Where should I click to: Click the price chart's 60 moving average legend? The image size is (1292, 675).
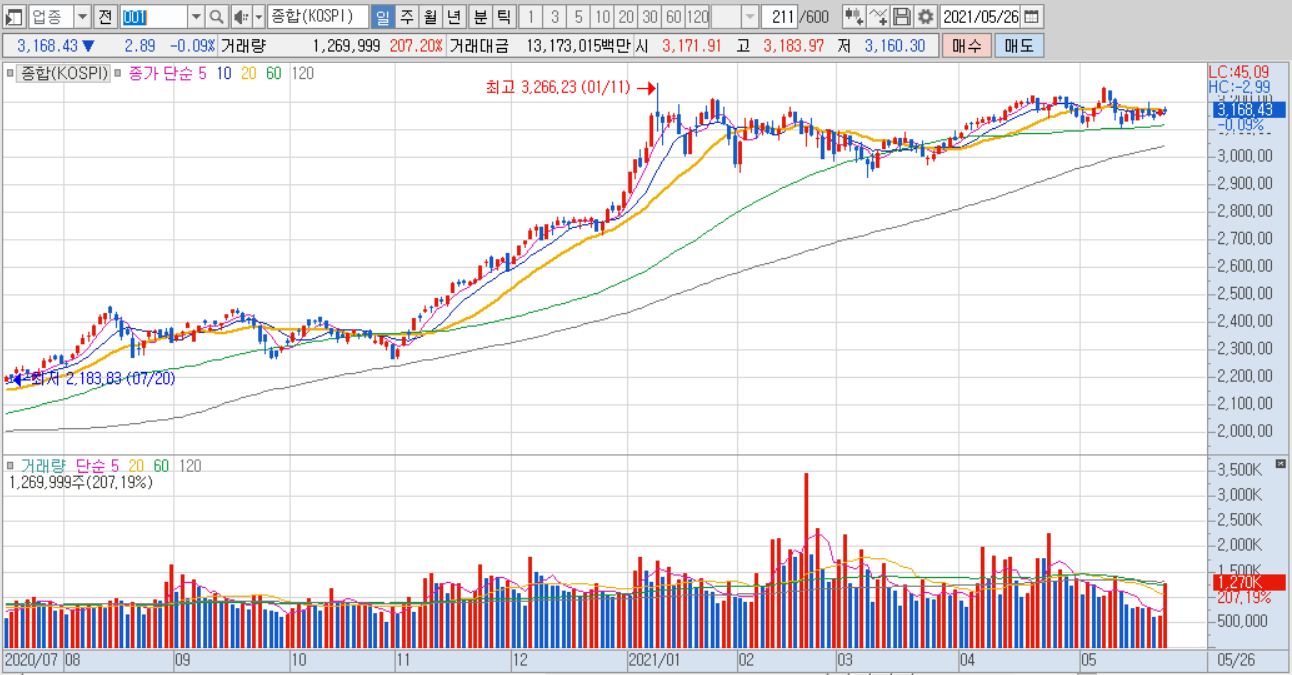[274, 73]
